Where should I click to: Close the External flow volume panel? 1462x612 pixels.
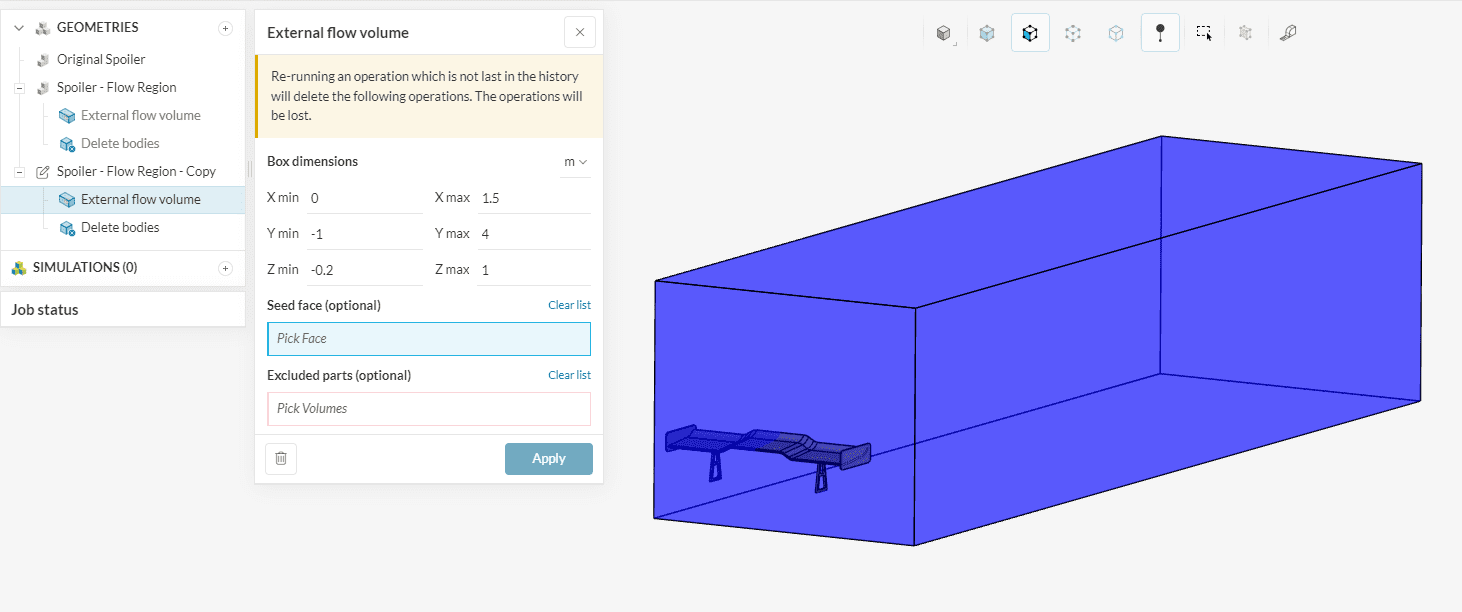(x=580, y=32)
